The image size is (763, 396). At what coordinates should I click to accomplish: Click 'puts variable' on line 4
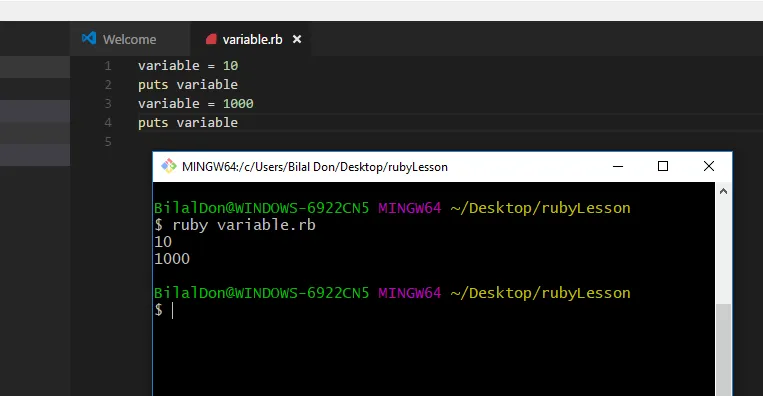pos(188,123)
